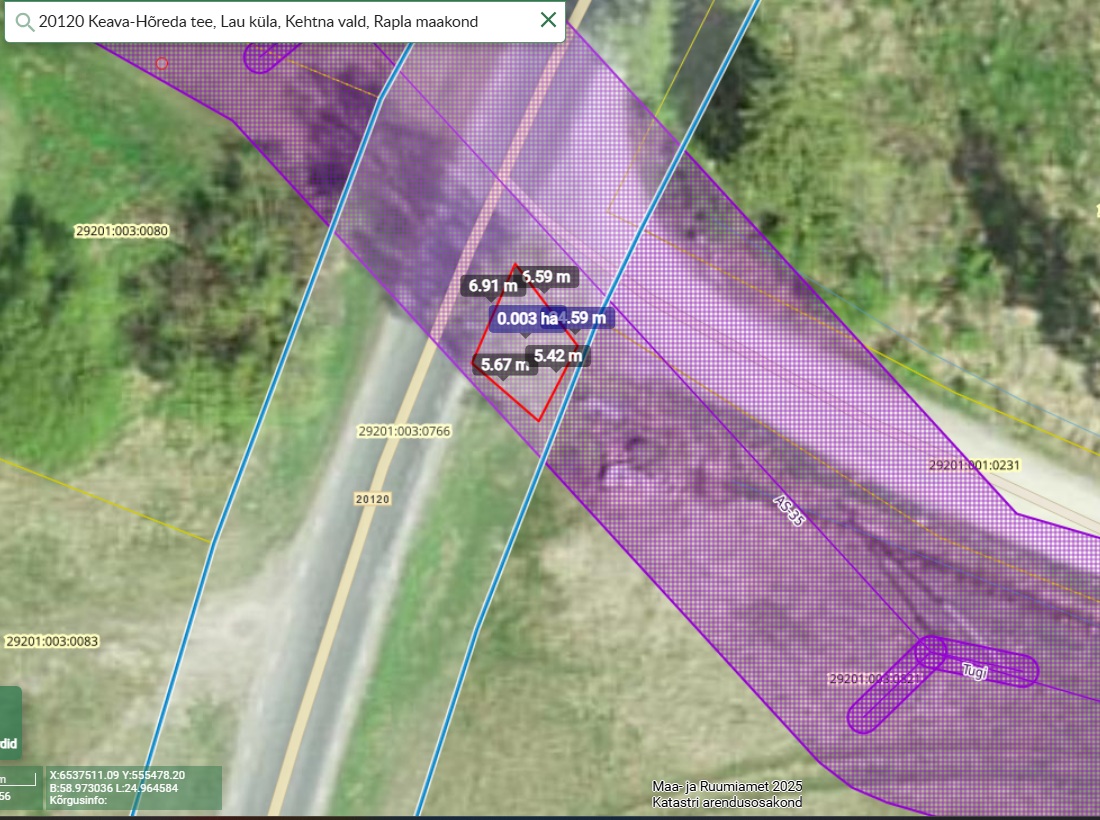Screen dimensions: 1100x820
Task: Click the magnifier search icon
Action: pos(22,21)
